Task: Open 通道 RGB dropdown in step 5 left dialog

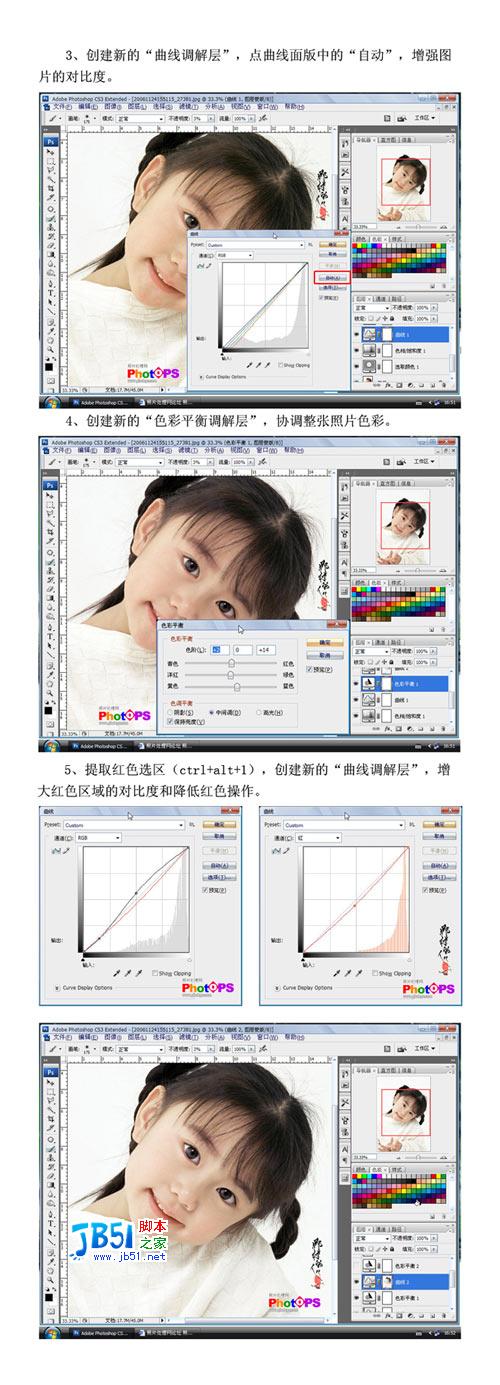Action: (x=99, y=838)
